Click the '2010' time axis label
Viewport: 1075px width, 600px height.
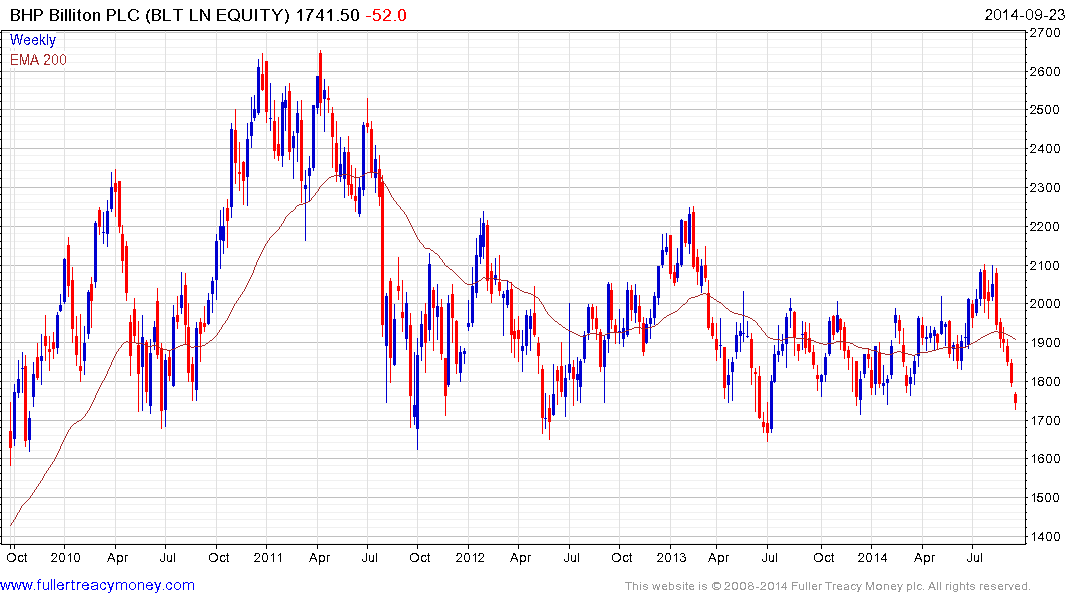coord(66,557)
